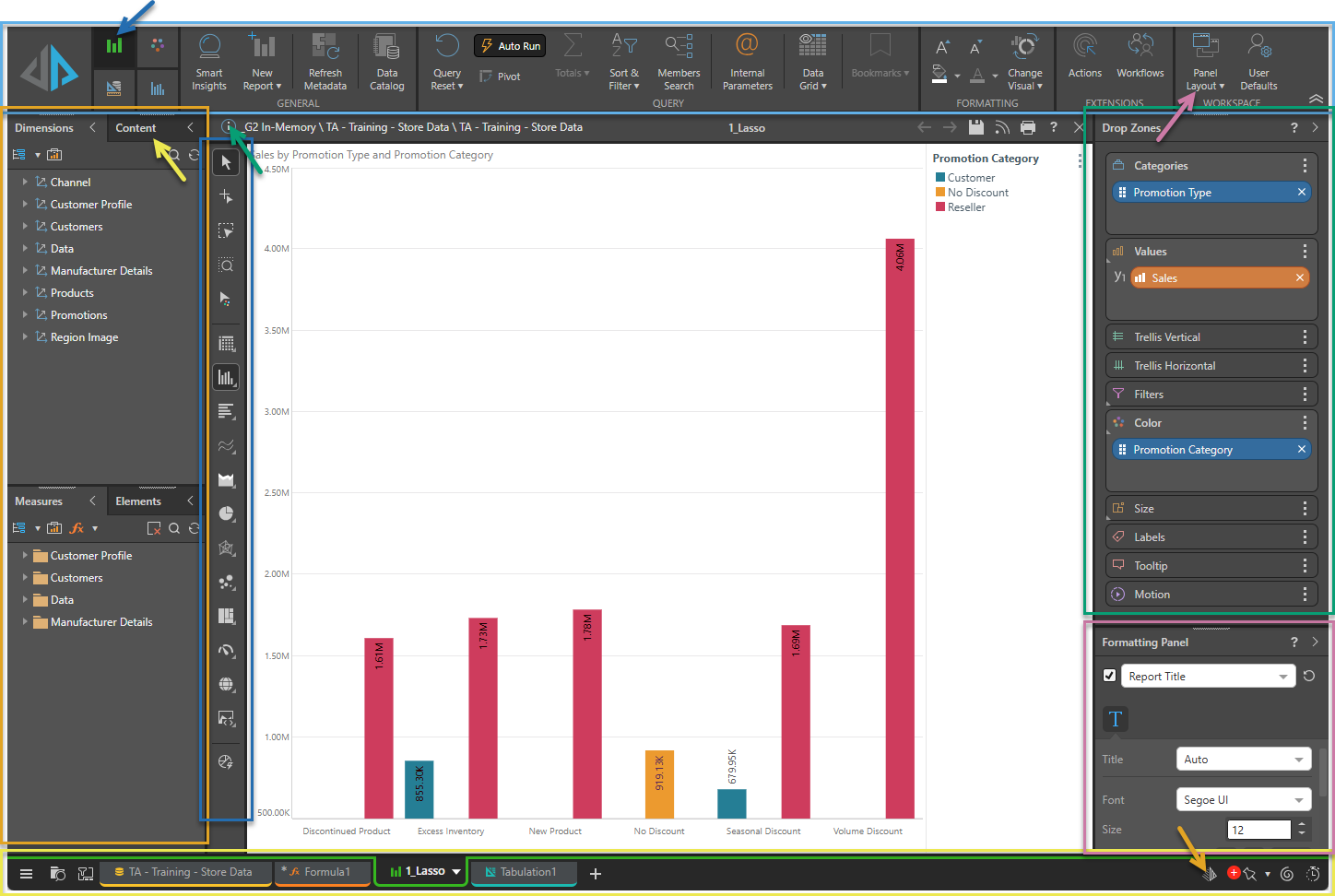Image resolution: width=1335 pixels, height=896 pixels.
Task: Remove Promotion Type chip from Categories
Action: click(x=1302, y=192)
